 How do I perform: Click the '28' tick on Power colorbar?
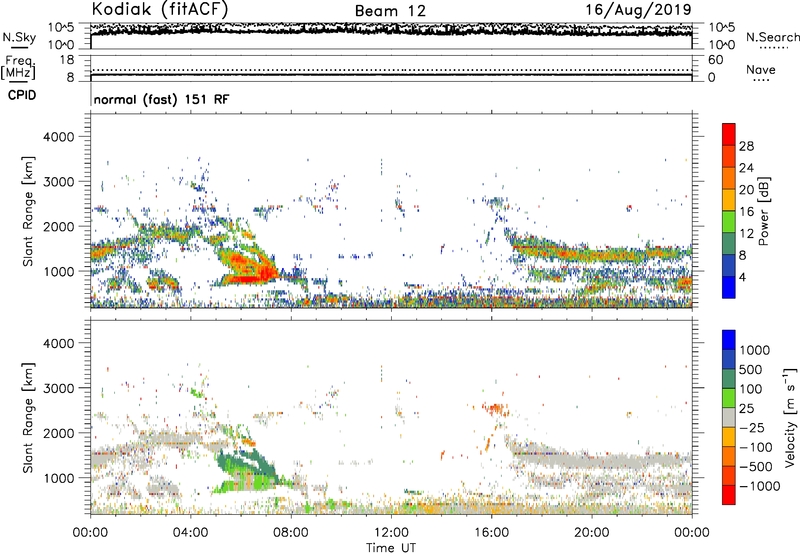point(746,146)
